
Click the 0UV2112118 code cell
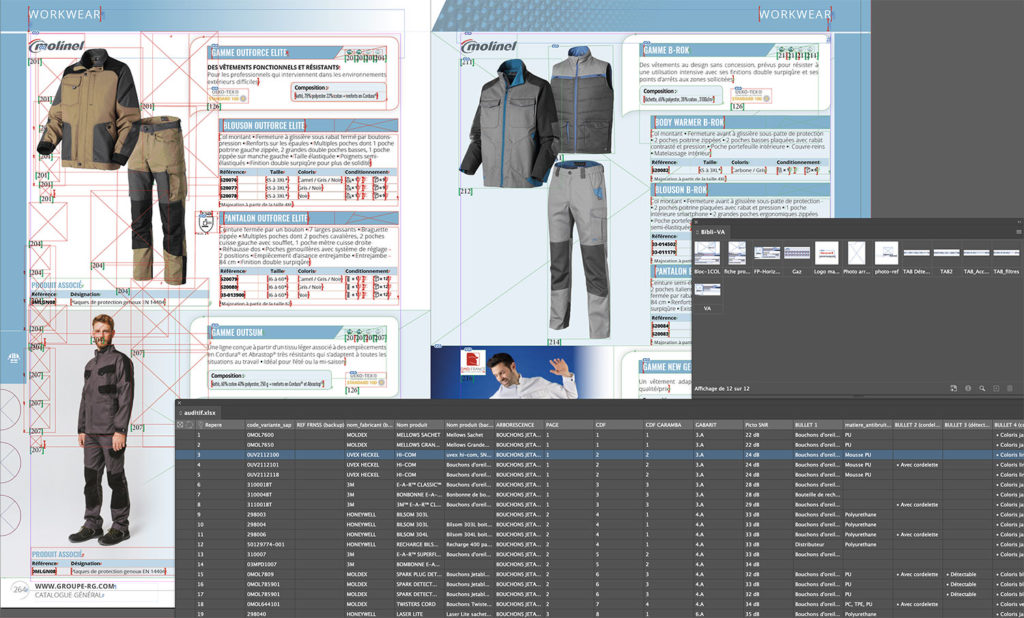[269, 475]
